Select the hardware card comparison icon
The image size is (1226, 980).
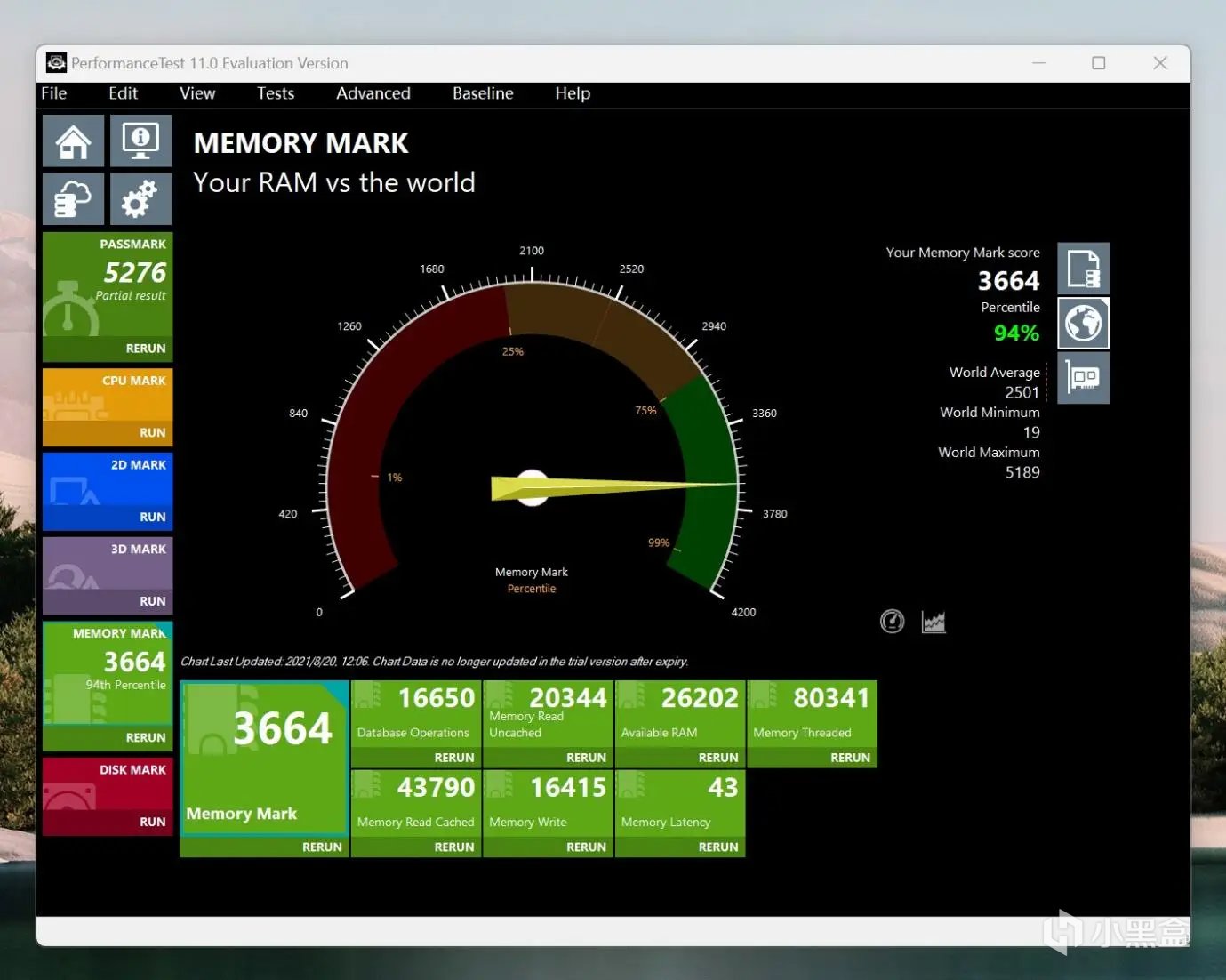1083,378
